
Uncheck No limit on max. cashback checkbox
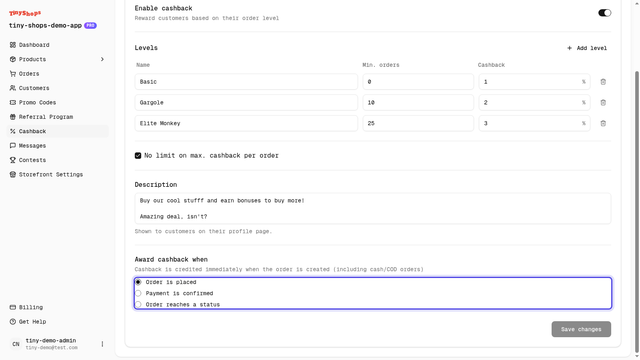[138, 156]
